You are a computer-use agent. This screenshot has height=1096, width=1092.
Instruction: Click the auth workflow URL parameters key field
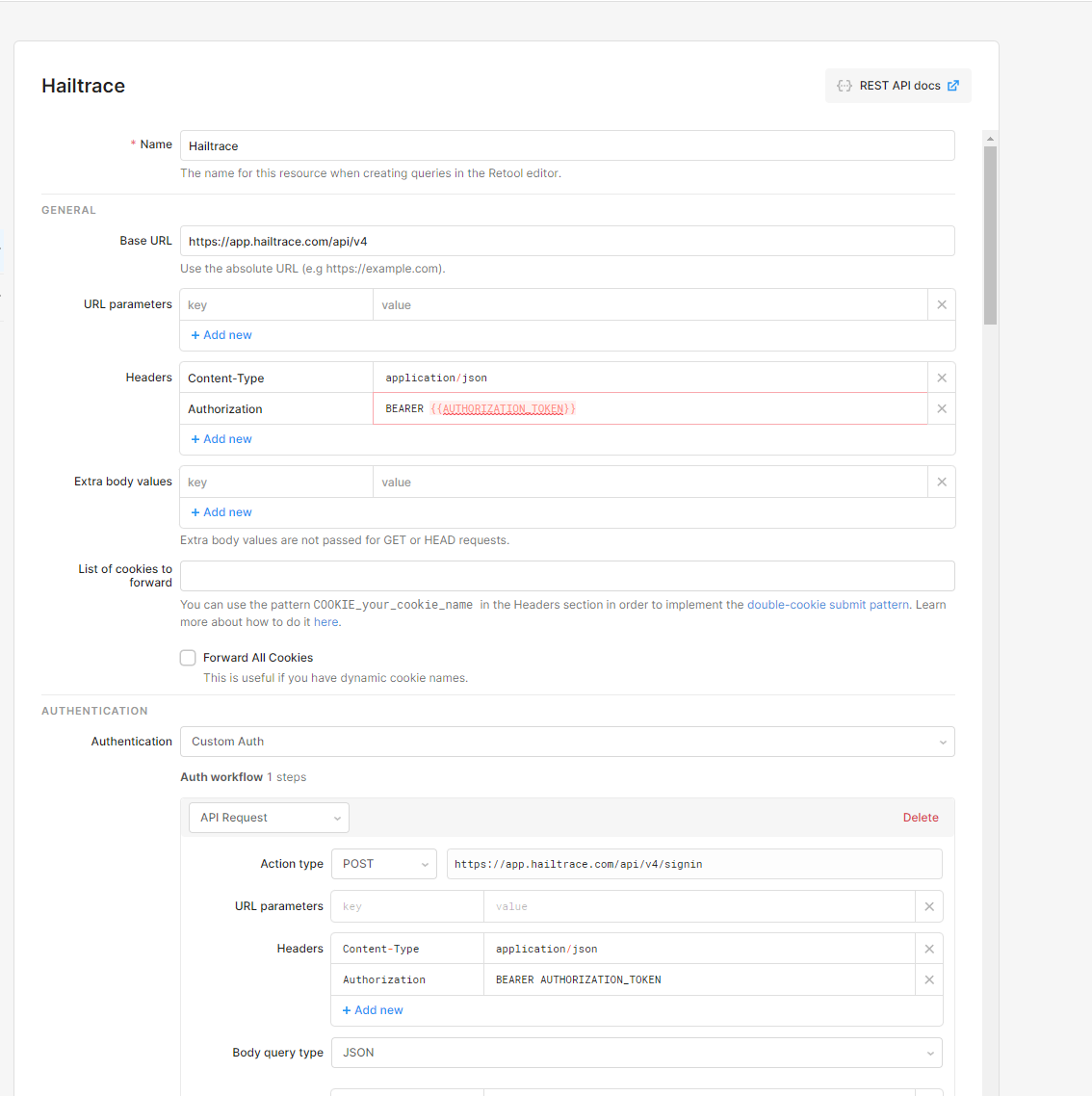(407, 906)
